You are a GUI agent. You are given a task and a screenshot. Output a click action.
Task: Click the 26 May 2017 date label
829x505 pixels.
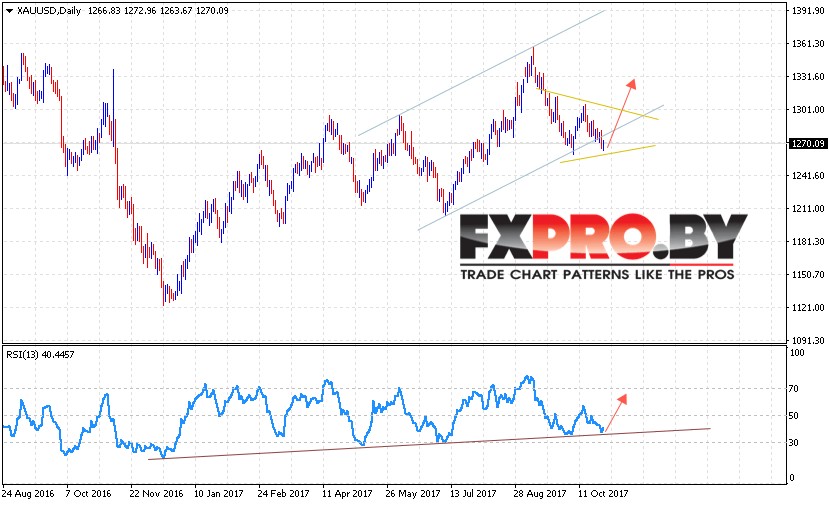[x=413, y=493]
